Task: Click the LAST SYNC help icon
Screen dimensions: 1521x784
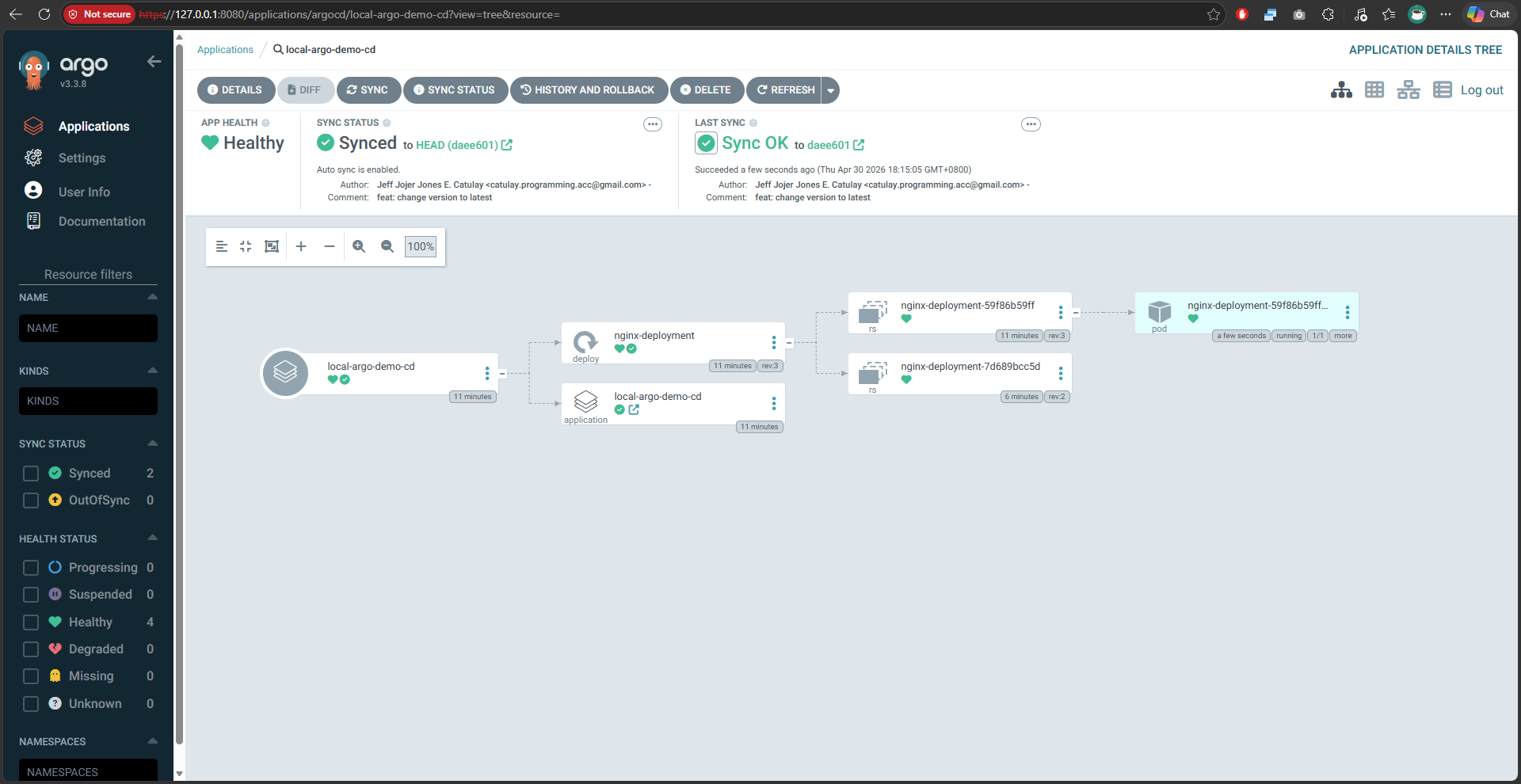Action: 753,123
